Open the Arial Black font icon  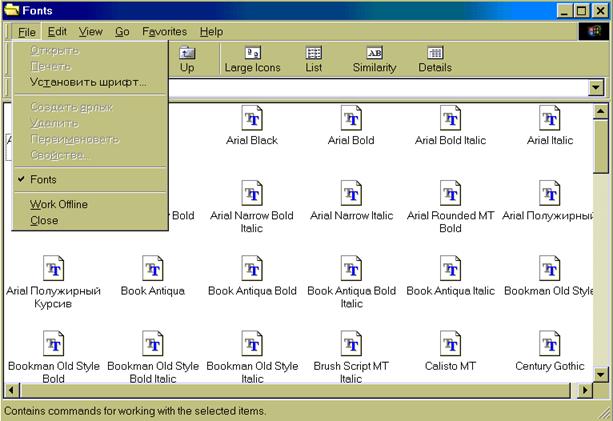tap(252, 119)
